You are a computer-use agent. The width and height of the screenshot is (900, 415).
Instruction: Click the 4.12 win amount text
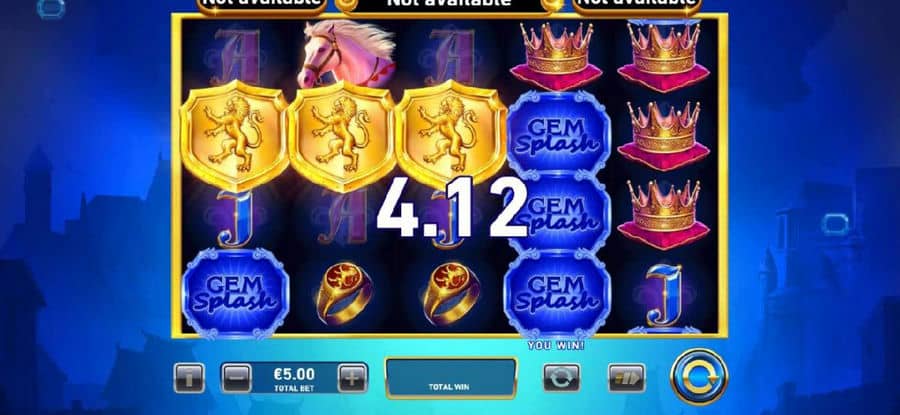point(451,207)
